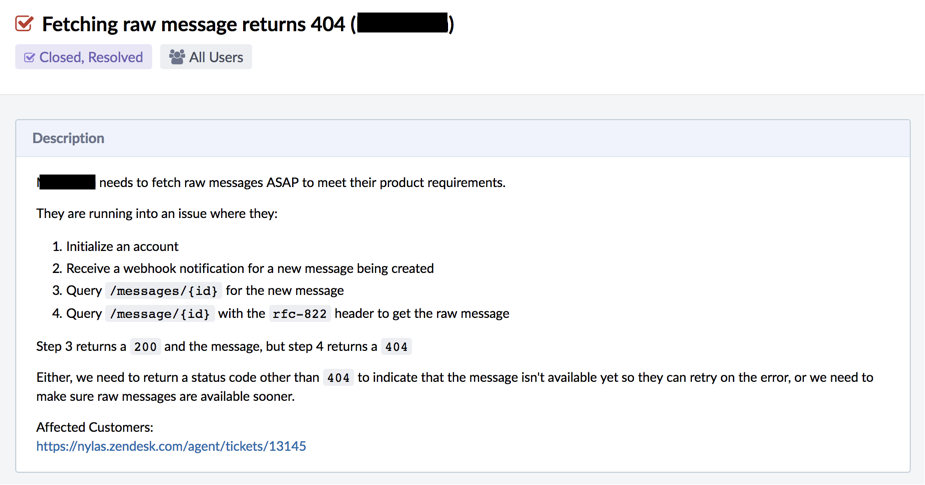Click the 200 status code snippet
The height and width of the screenshot is (485, 925).
145,347
